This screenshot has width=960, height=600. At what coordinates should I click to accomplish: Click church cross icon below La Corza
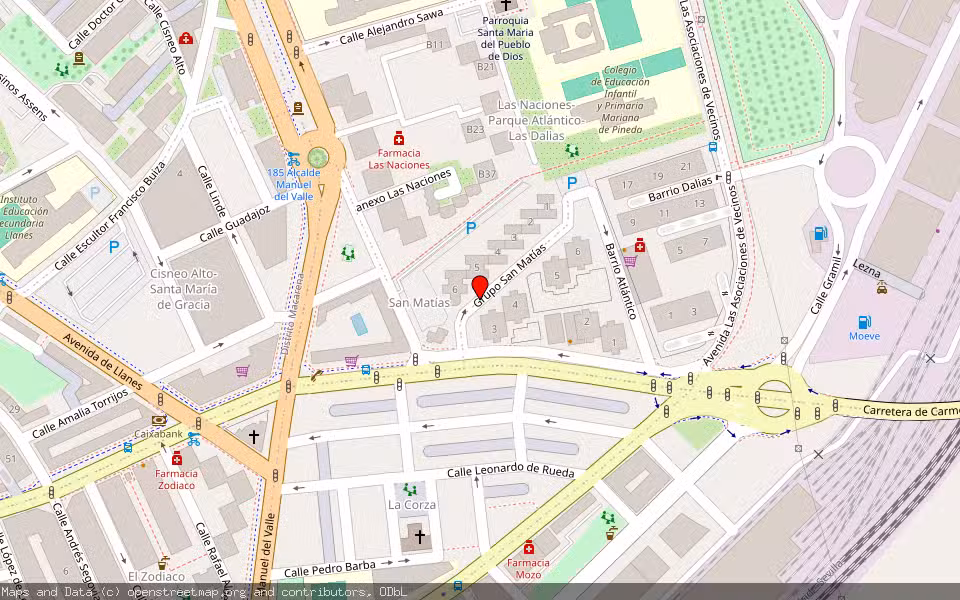pos(420,537)
